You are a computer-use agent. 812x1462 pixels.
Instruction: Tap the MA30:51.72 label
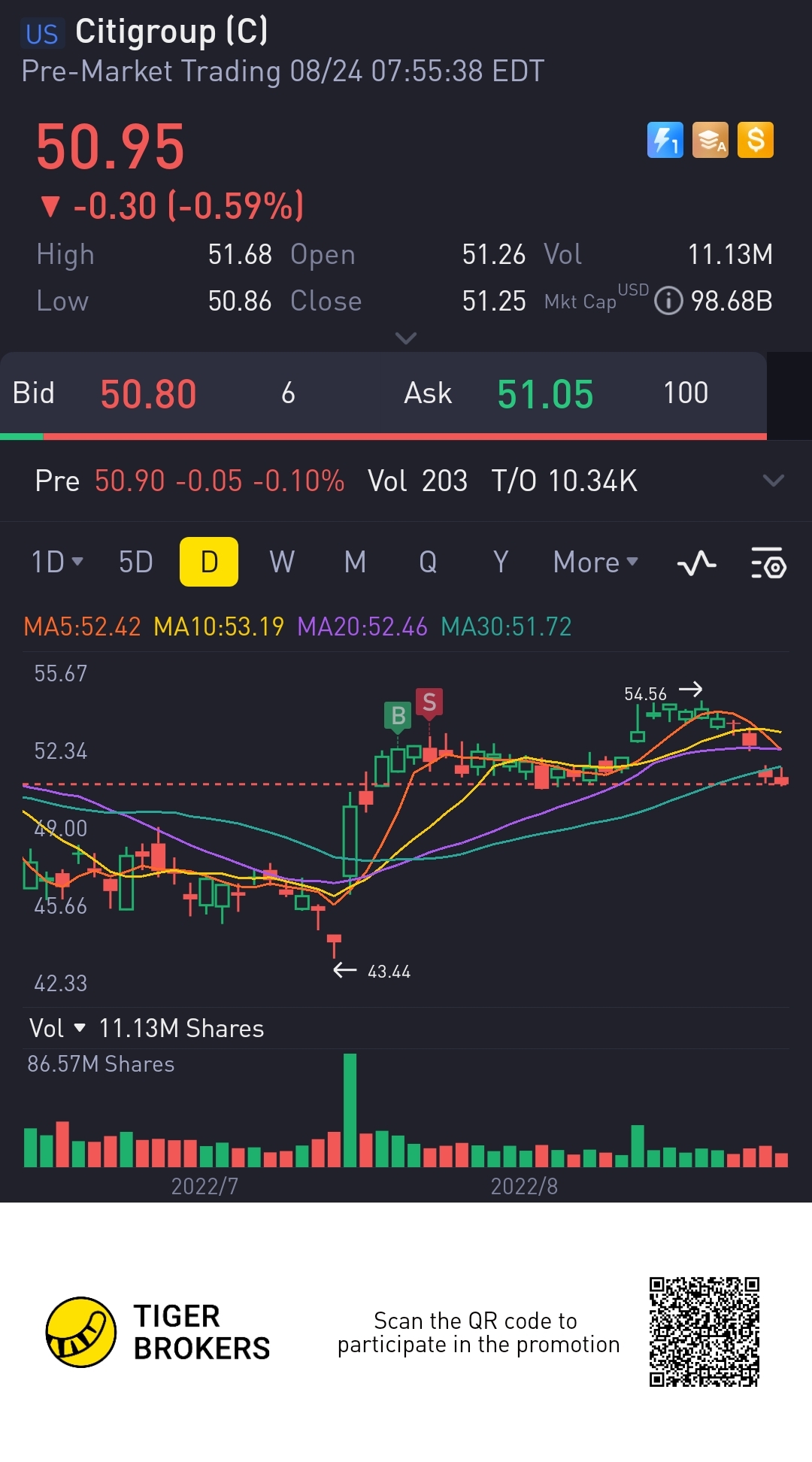coord(506,626)
